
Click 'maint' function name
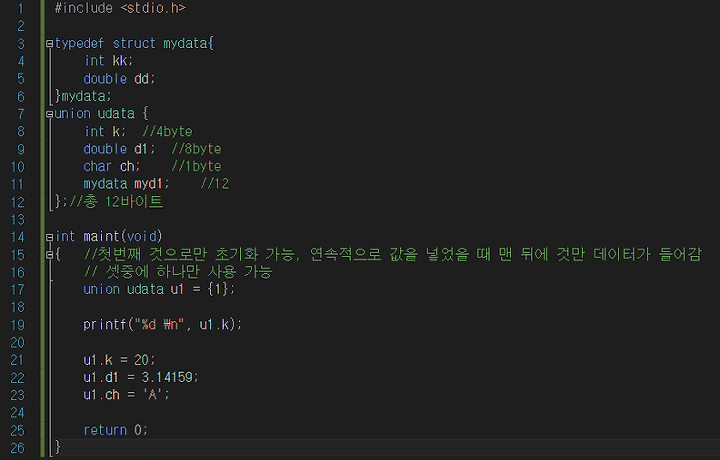click(101, 237)
